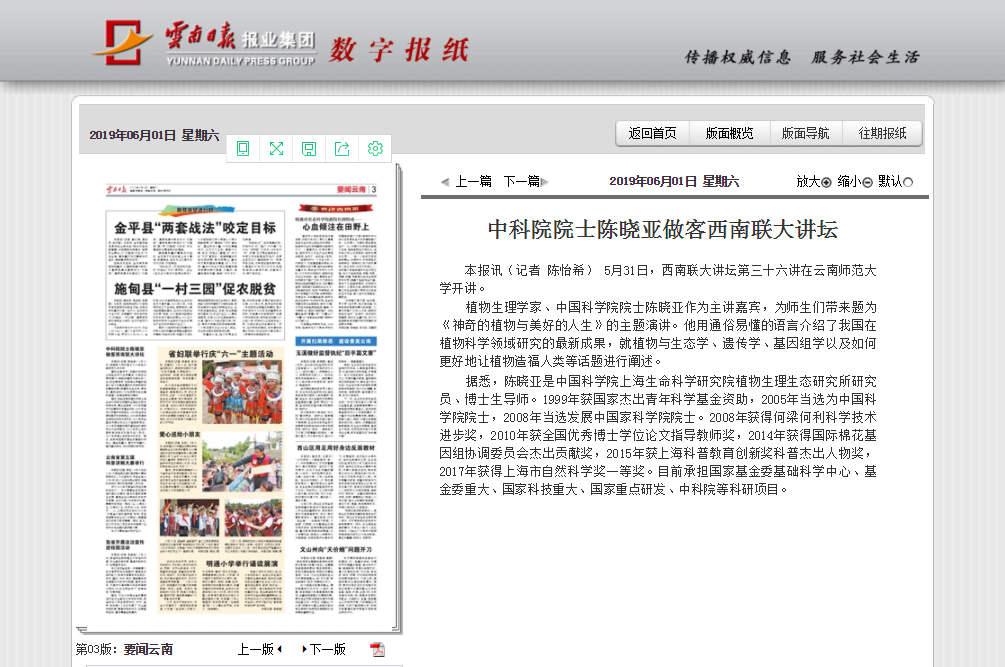Screen dimensions: 1005x667
Task: Open the 返回首页 home tab
Action: tap(653, 133)
